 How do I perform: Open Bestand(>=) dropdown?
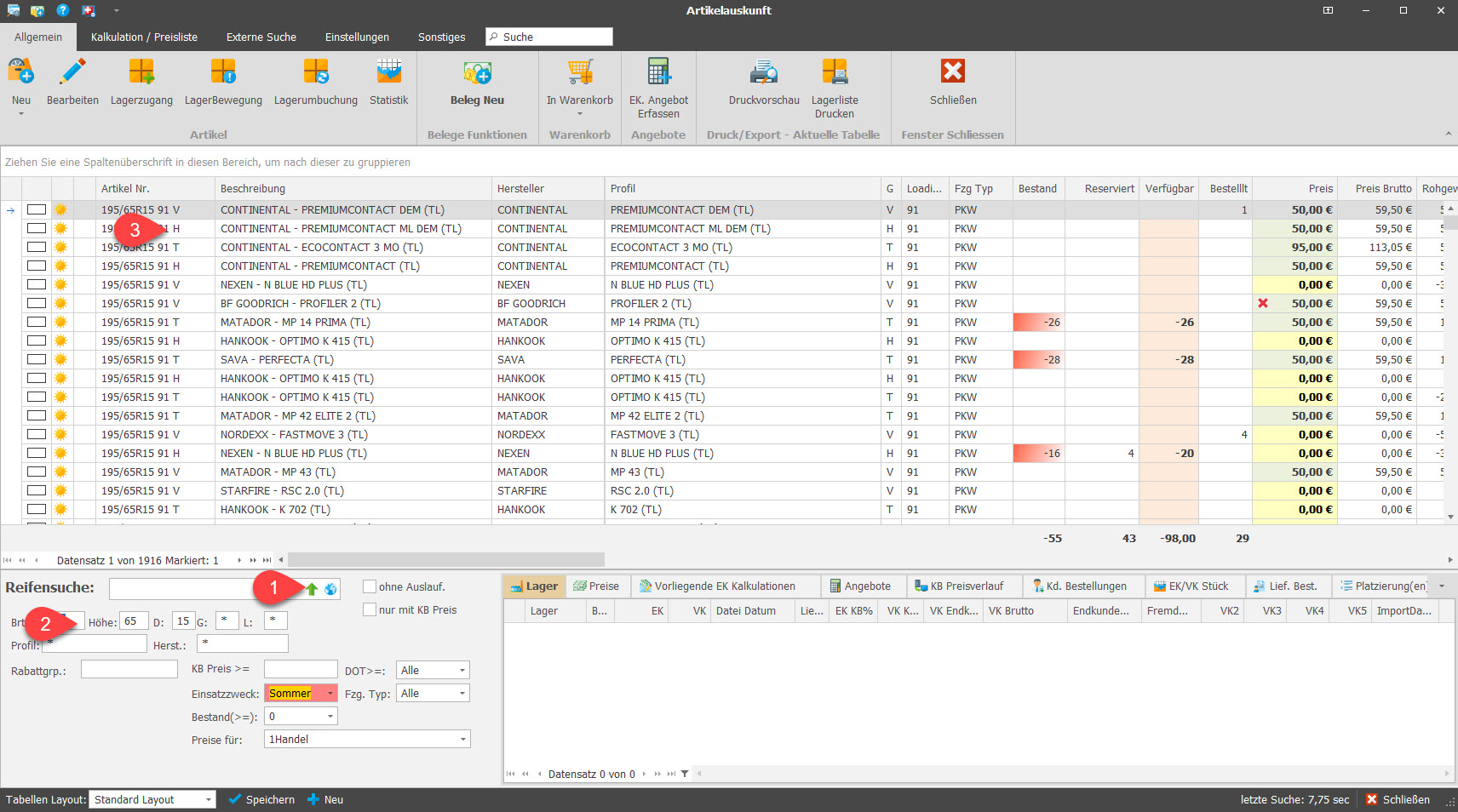330,717
